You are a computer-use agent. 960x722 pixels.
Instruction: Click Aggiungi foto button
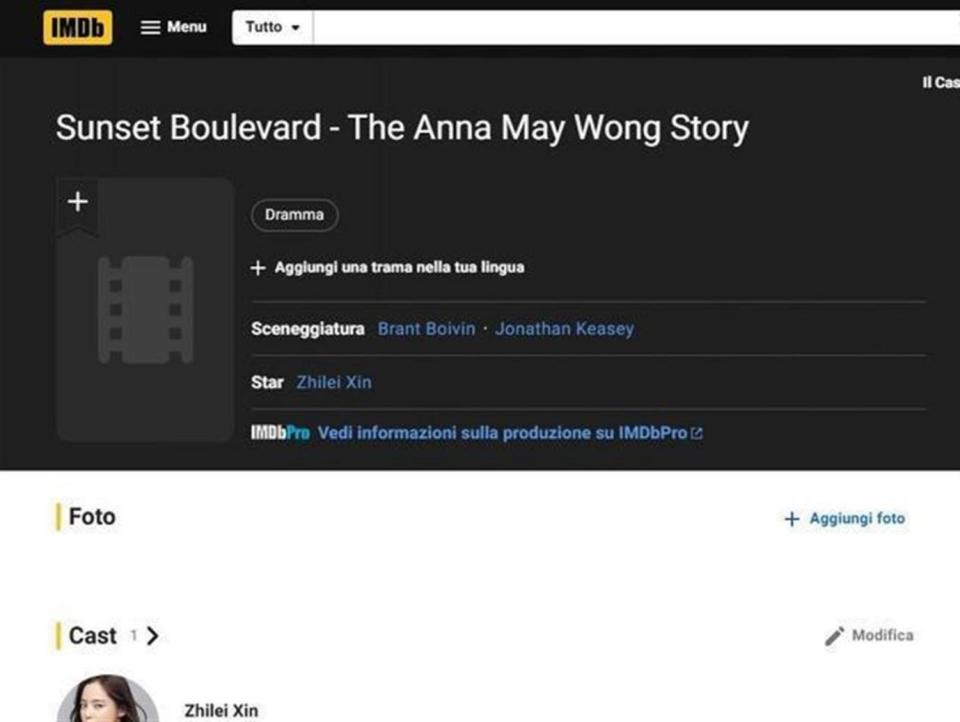tap(845, 519)
